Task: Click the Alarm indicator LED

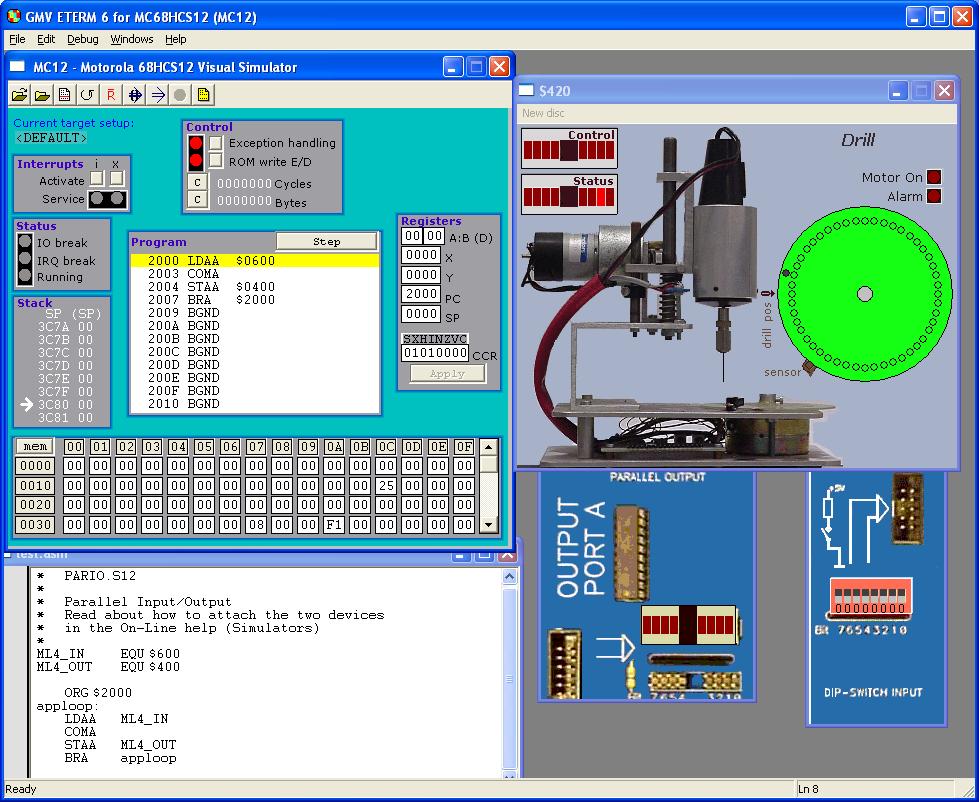Action: [933, 196]
